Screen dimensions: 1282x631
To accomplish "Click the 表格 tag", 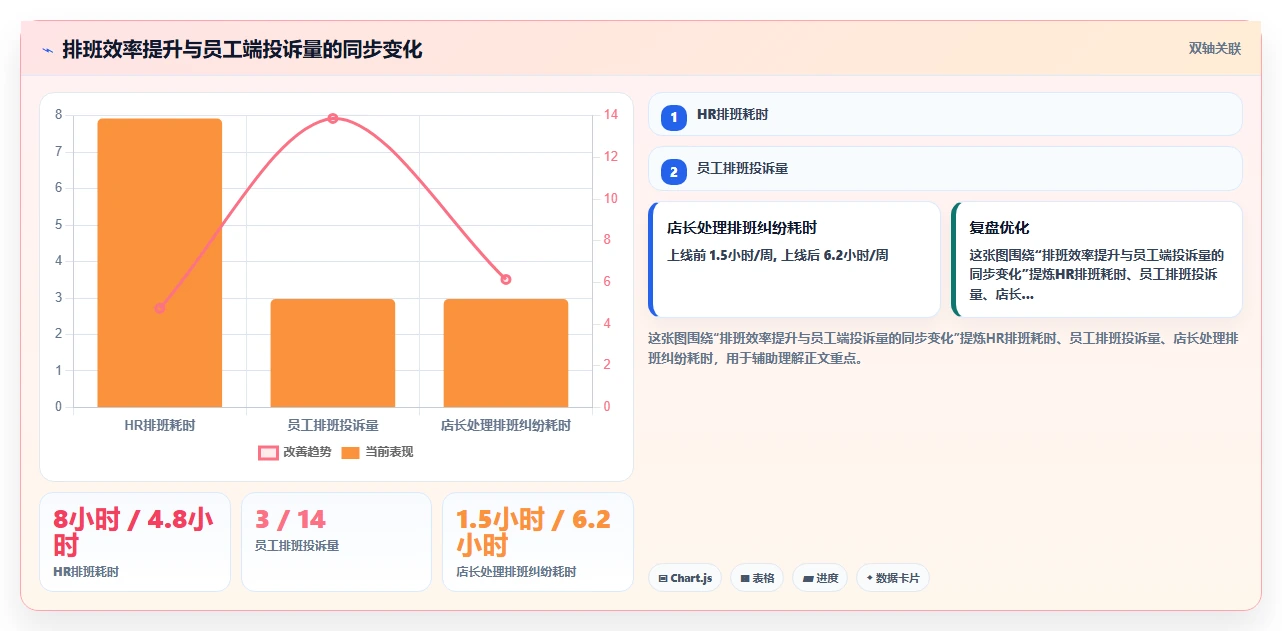I will [x=757, y=578].
